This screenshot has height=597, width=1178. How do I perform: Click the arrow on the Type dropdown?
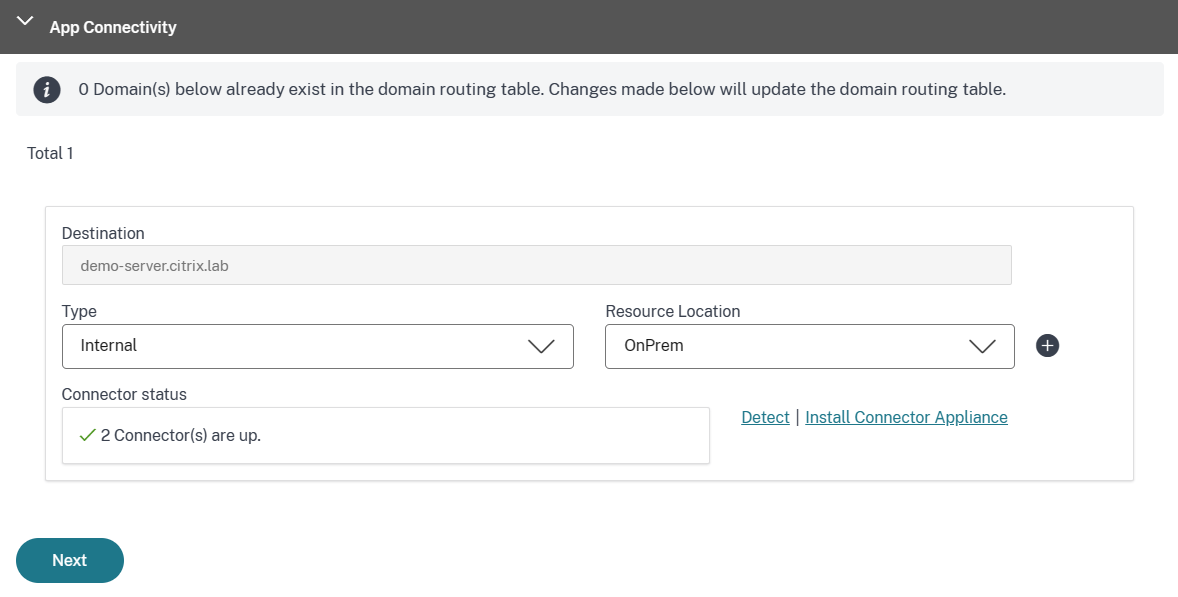pos(541,346)
